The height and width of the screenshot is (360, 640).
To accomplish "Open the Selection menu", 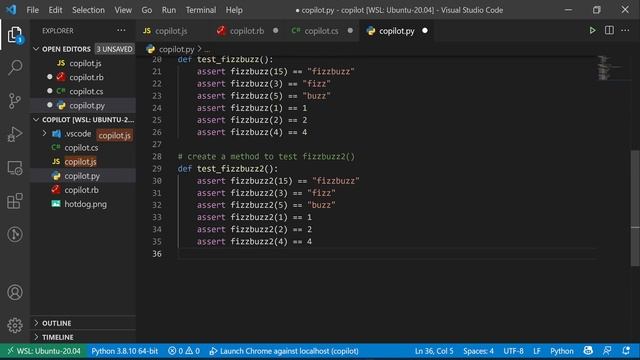I will point(88,10).
